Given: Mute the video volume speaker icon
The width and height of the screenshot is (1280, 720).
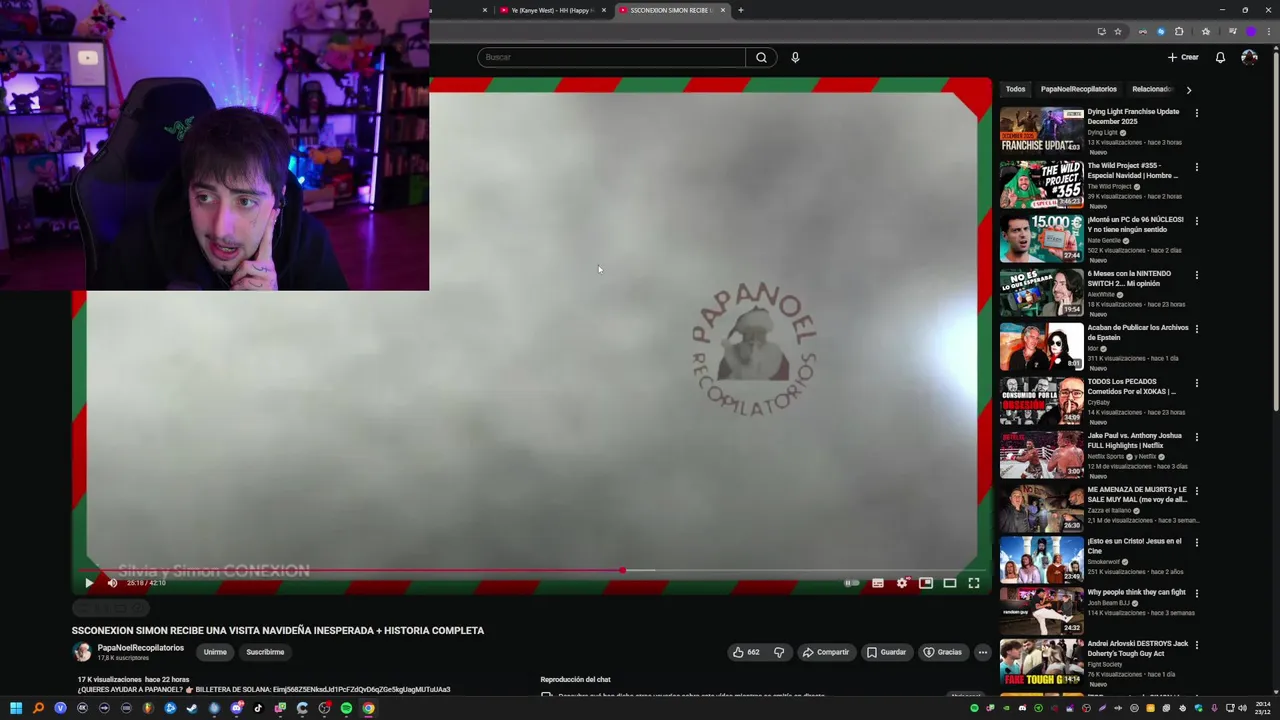Looking at the screenshot, I should coord(112,583).
